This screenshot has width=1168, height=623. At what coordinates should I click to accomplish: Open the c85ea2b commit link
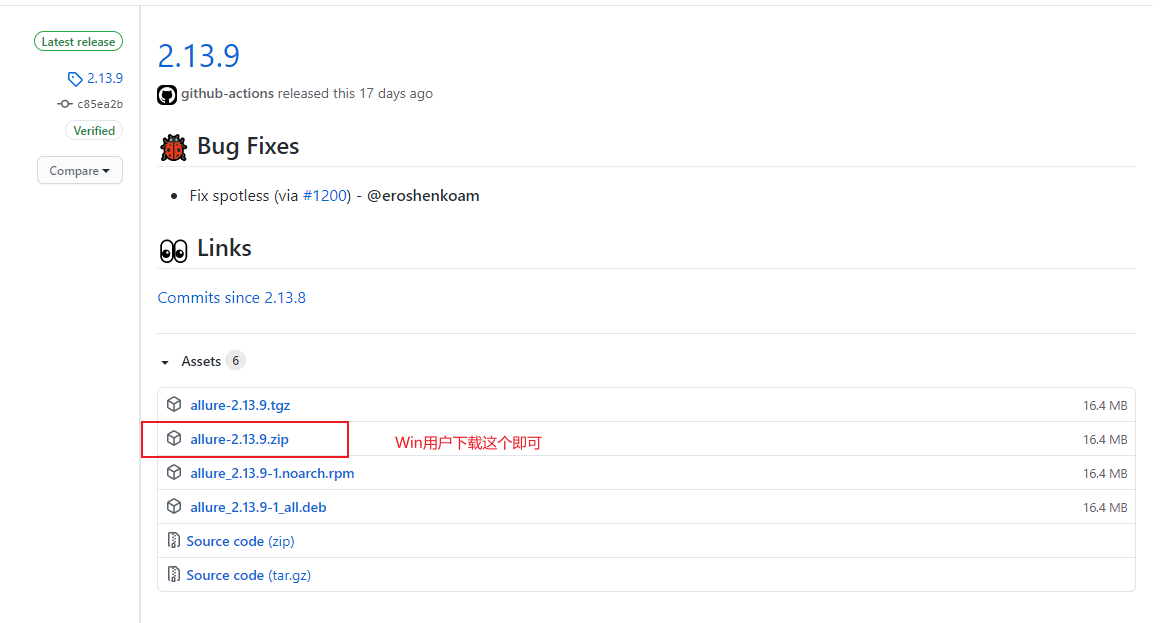[100, 104]
